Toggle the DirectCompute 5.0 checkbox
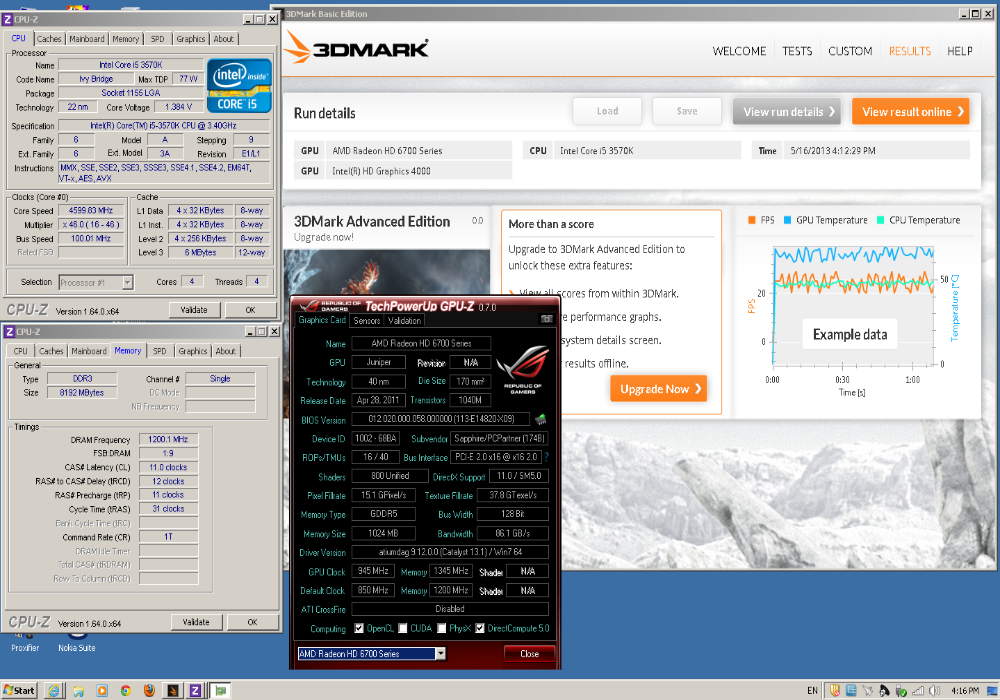This screenshot has width=1000, height=700. coord(480,629)
